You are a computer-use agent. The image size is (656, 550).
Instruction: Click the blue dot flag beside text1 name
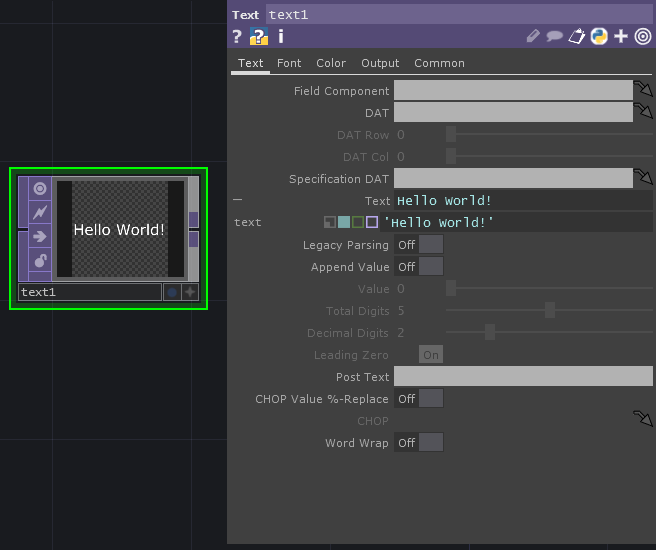tap(172, 292)
